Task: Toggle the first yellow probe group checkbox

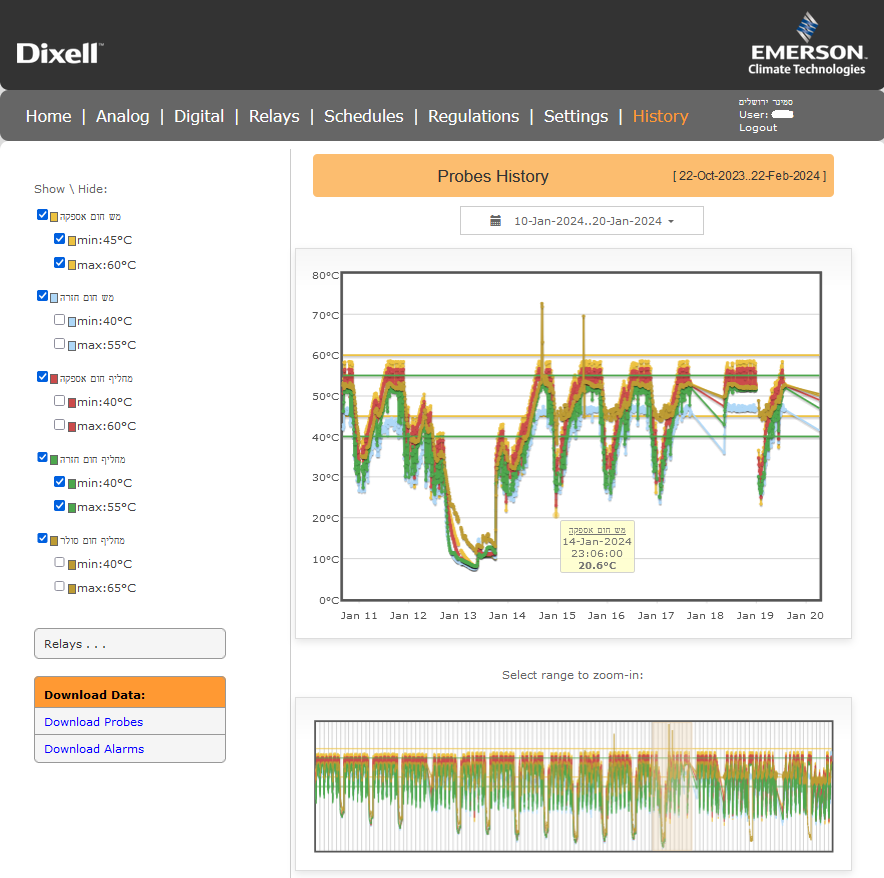Action: point(42,214)
